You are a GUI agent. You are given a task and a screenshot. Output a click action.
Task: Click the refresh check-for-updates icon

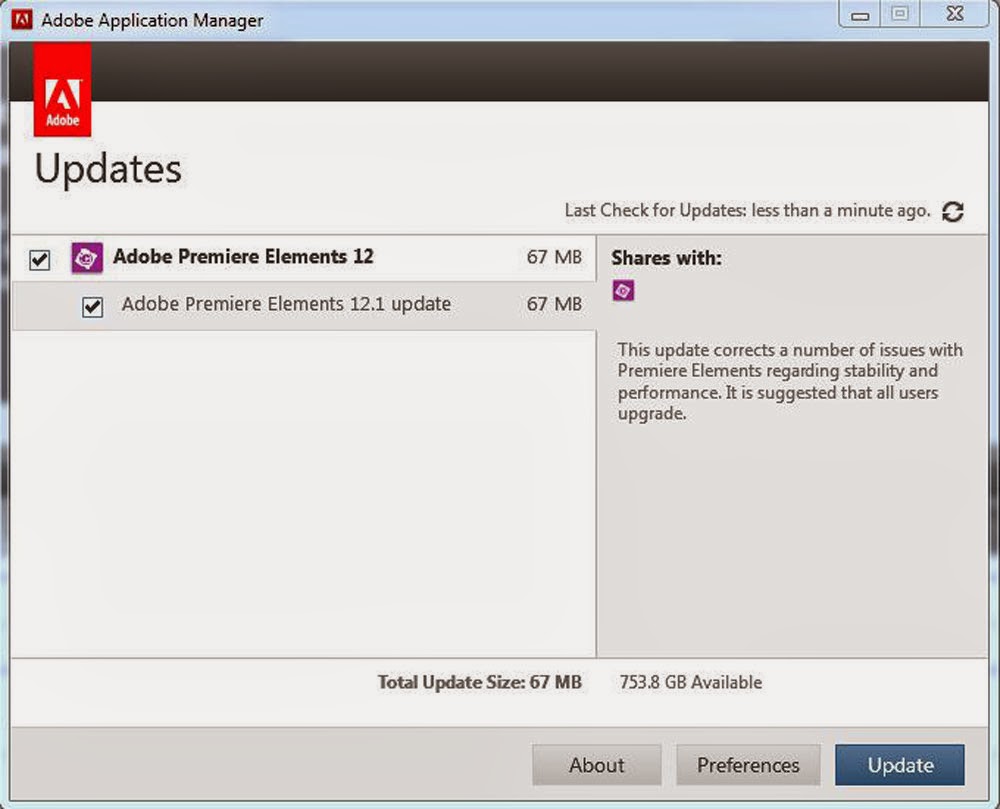point(953,212)
